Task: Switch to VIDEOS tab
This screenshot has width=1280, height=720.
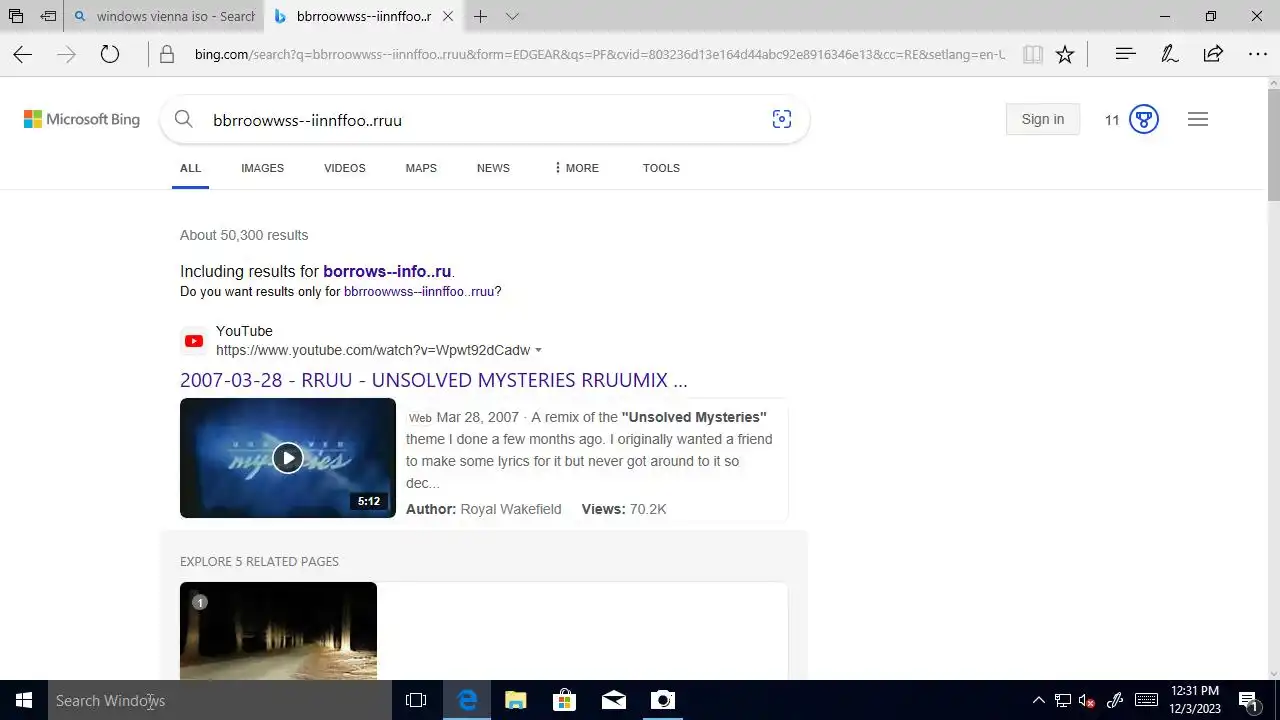Action: [345, 168]
